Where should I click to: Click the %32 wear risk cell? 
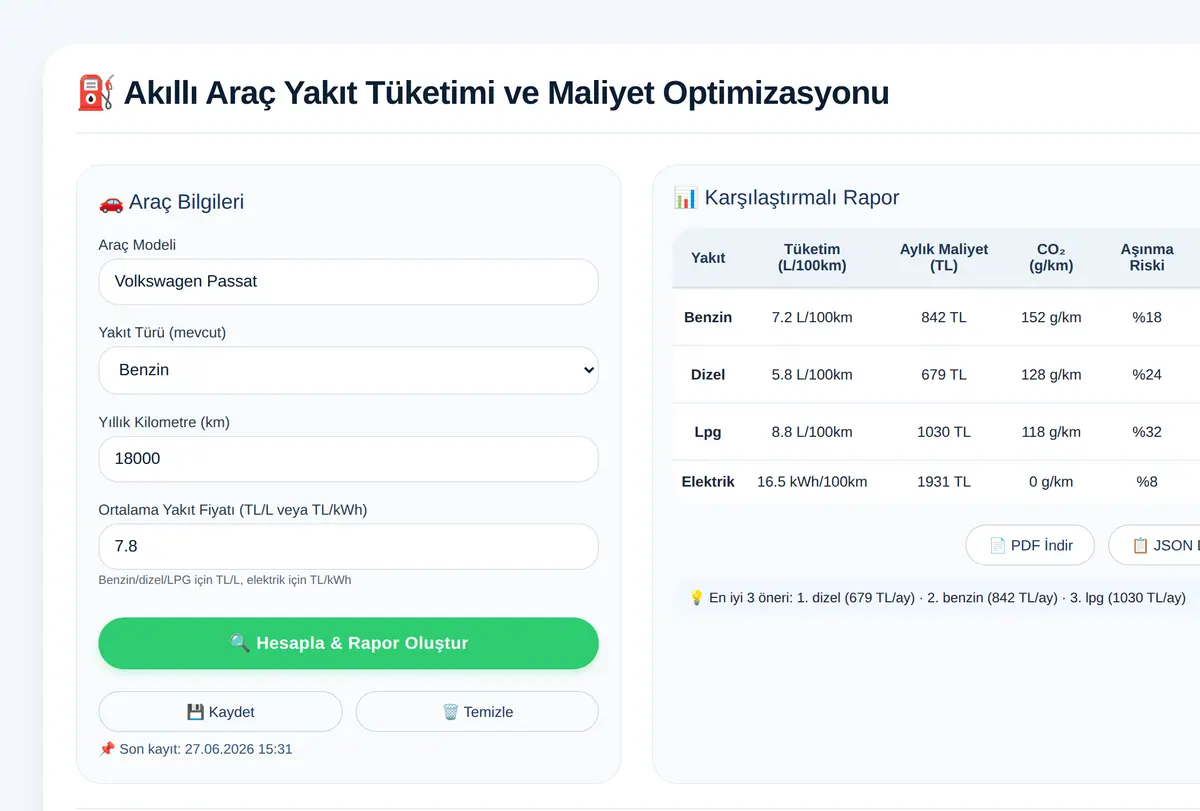point(1147,432)
